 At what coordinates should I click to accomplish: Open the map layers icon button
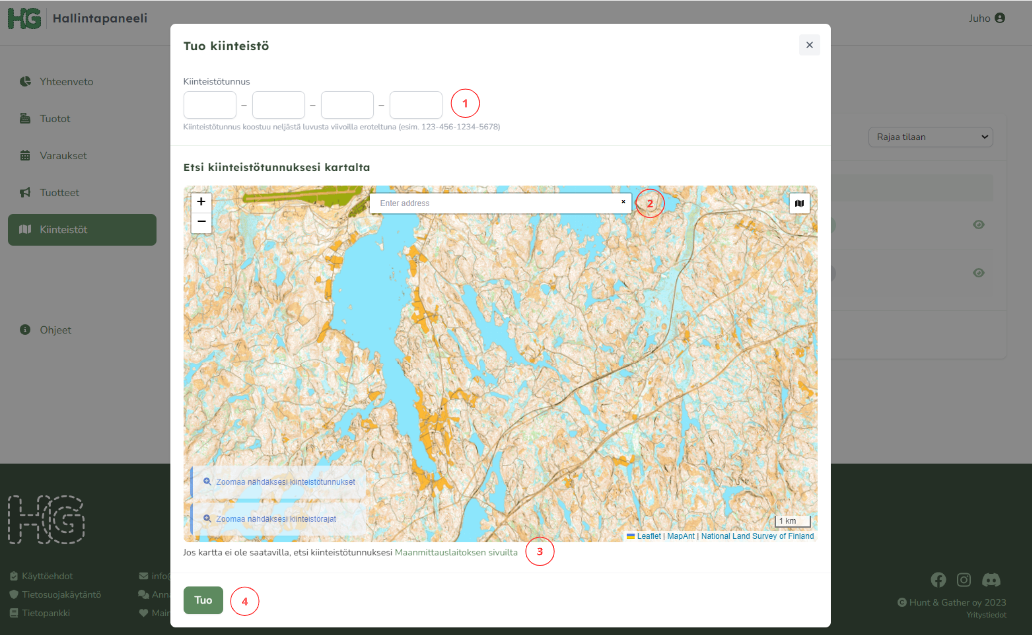(x=799, y=203)
